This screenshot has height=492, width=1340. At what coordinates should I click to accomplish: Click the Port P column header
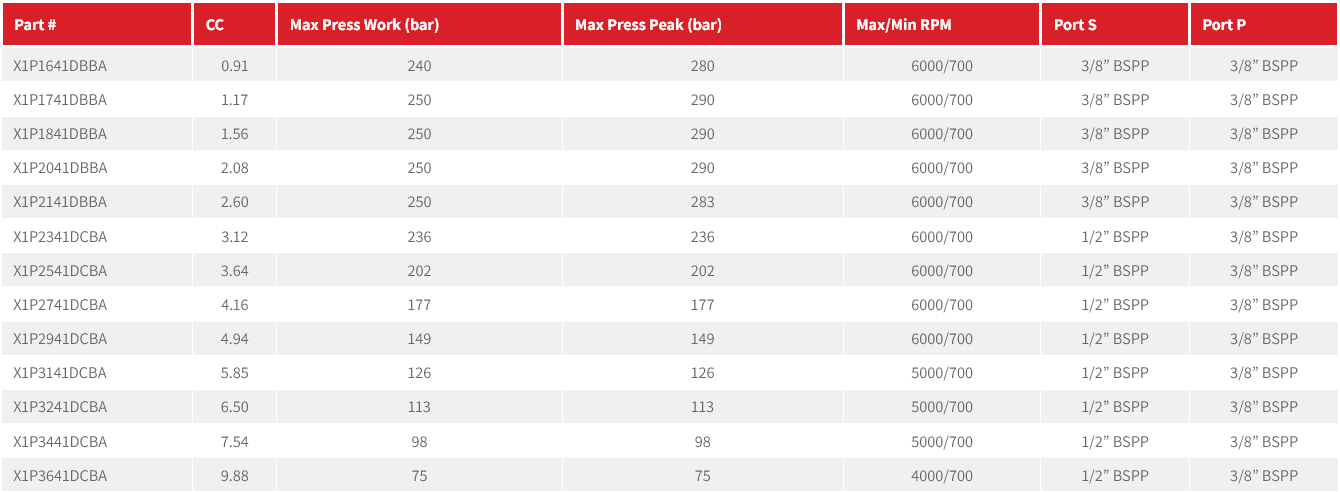click(x=1223, y=25)
